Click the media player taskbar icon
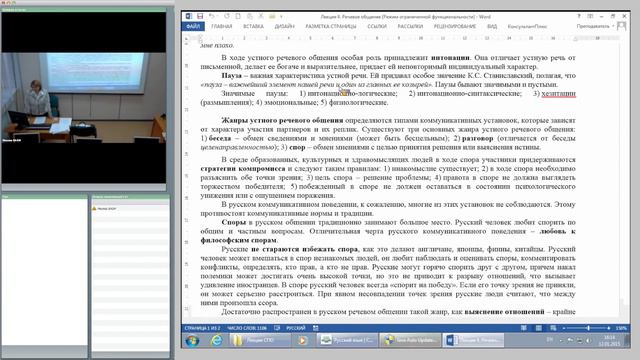 (302, 340)
